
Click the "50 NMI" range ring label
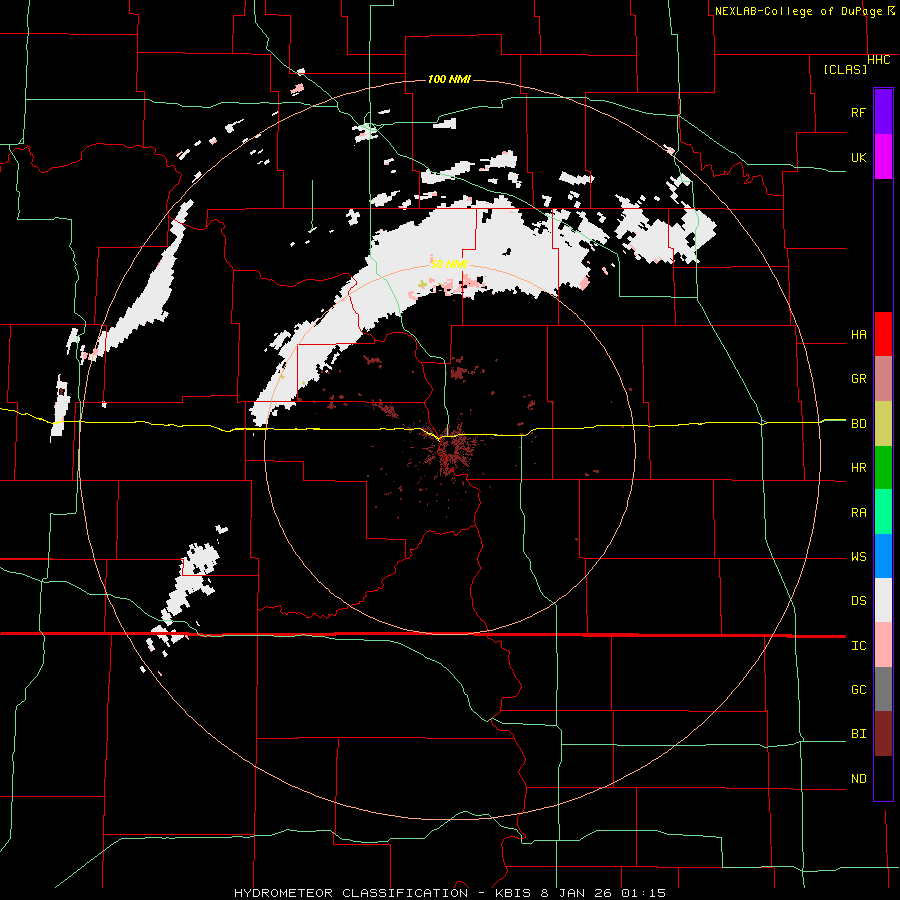point(449,264)
